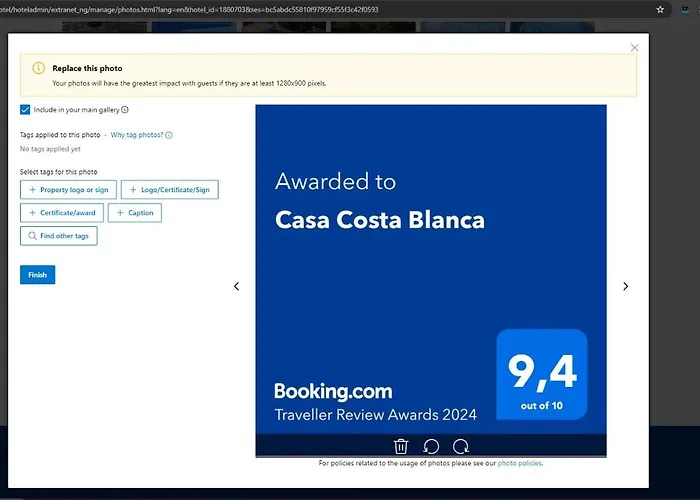Screen dimensions: 700x500
Task: Click the 'No tags applied yet' text
Action: tap(50, 149)
